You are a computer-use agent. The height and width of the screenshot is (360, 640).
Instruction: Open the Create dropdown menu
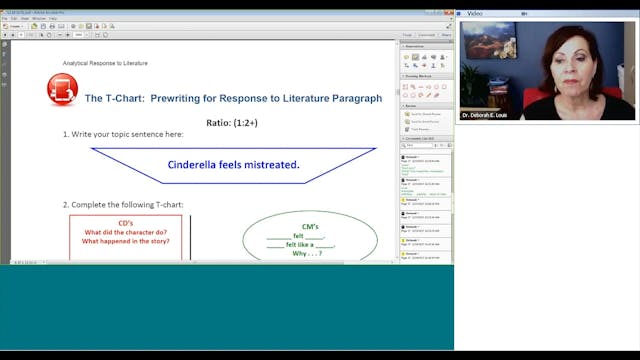(13, 26)
